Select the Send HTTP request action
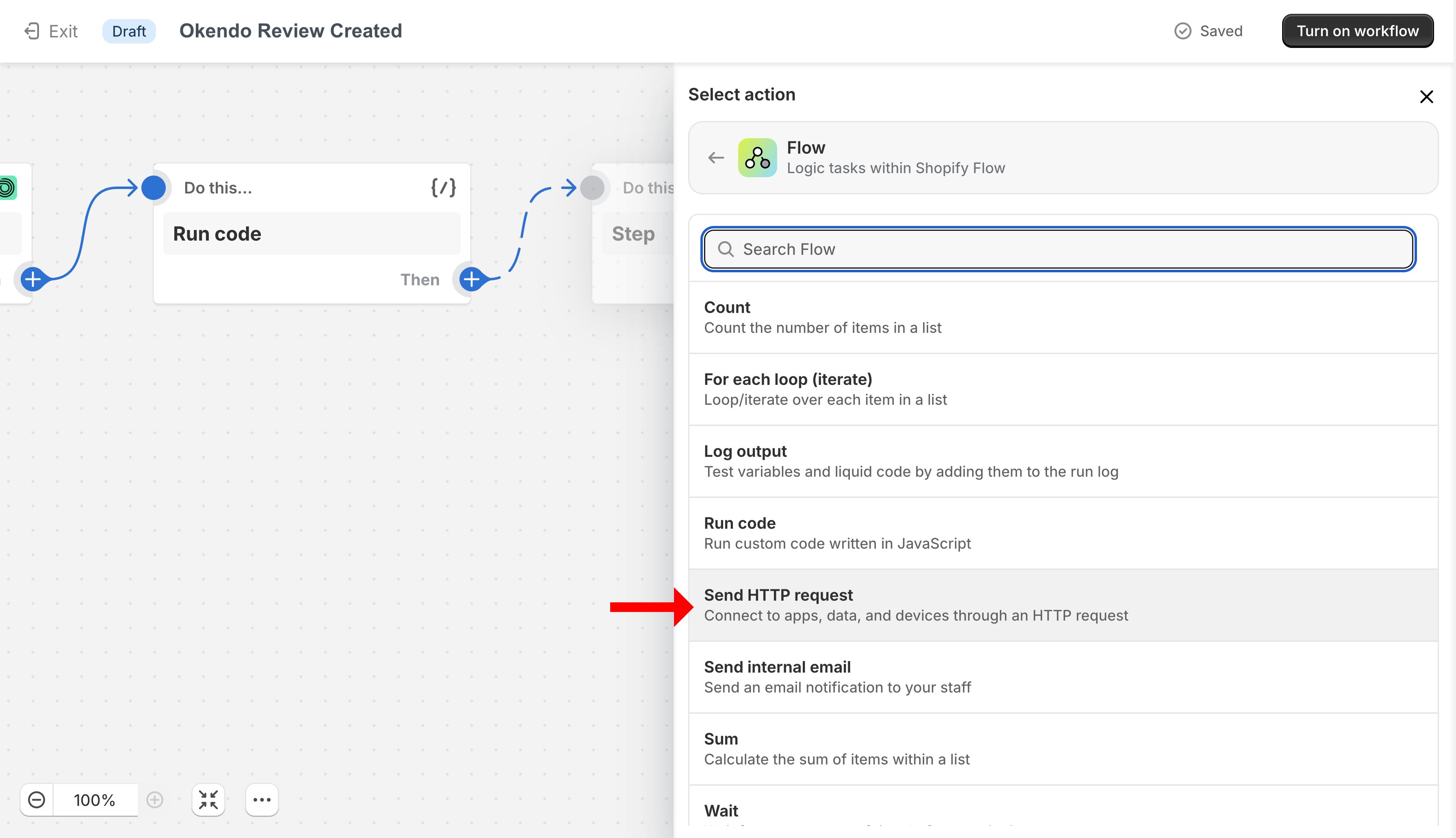Image resolution: width=1456 pixels, height=838 pixels. pos(1063,605)
